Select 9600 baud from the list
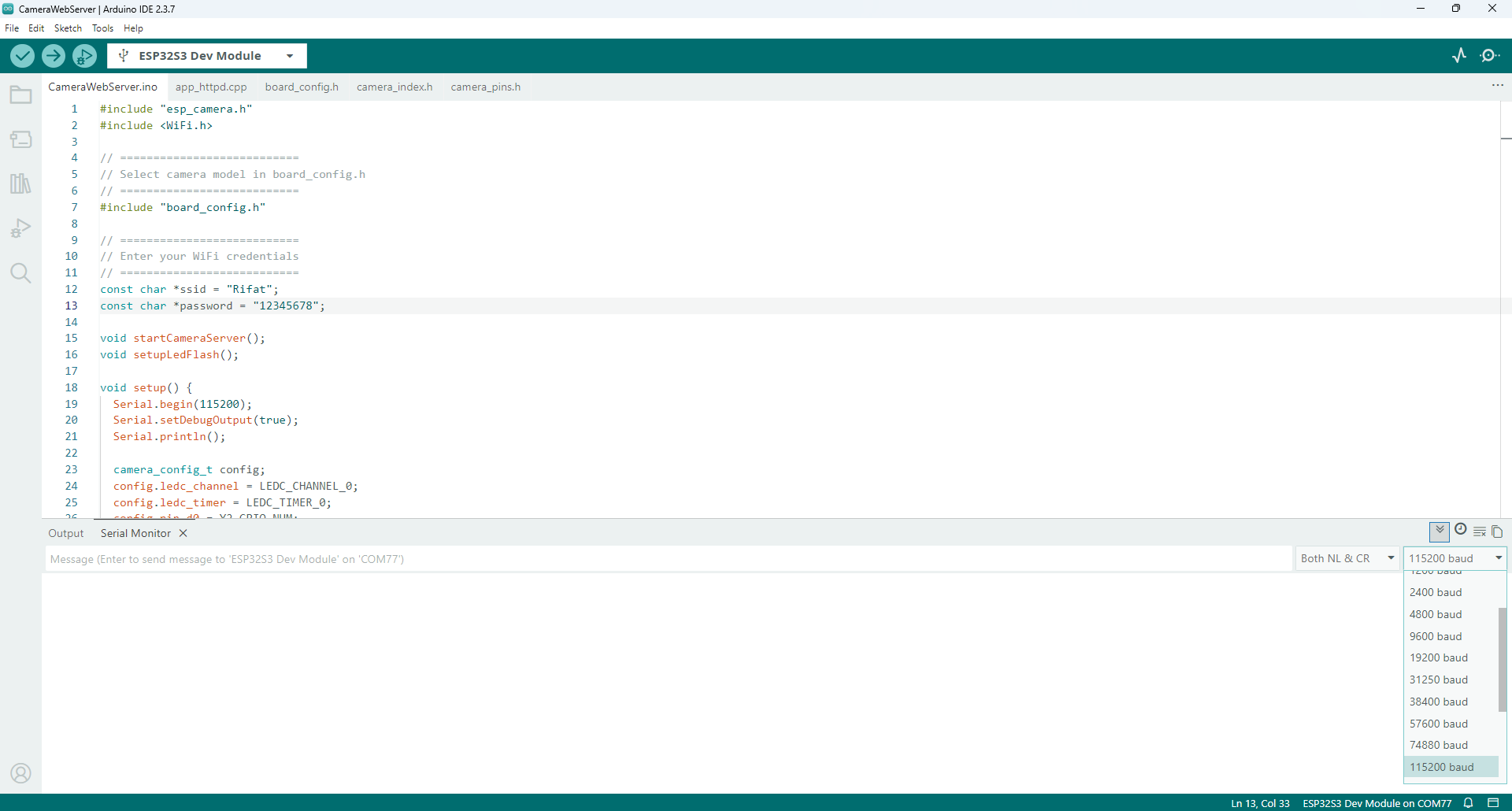 [1436, 636]
